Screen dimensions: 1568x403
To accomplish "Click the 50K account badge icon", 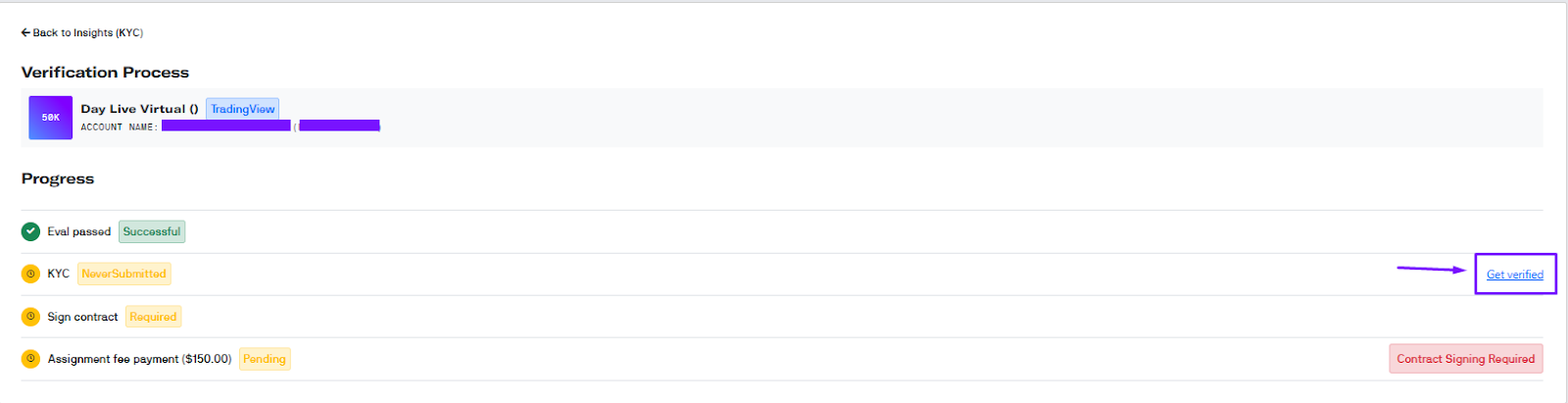I will tap(50, 118).
